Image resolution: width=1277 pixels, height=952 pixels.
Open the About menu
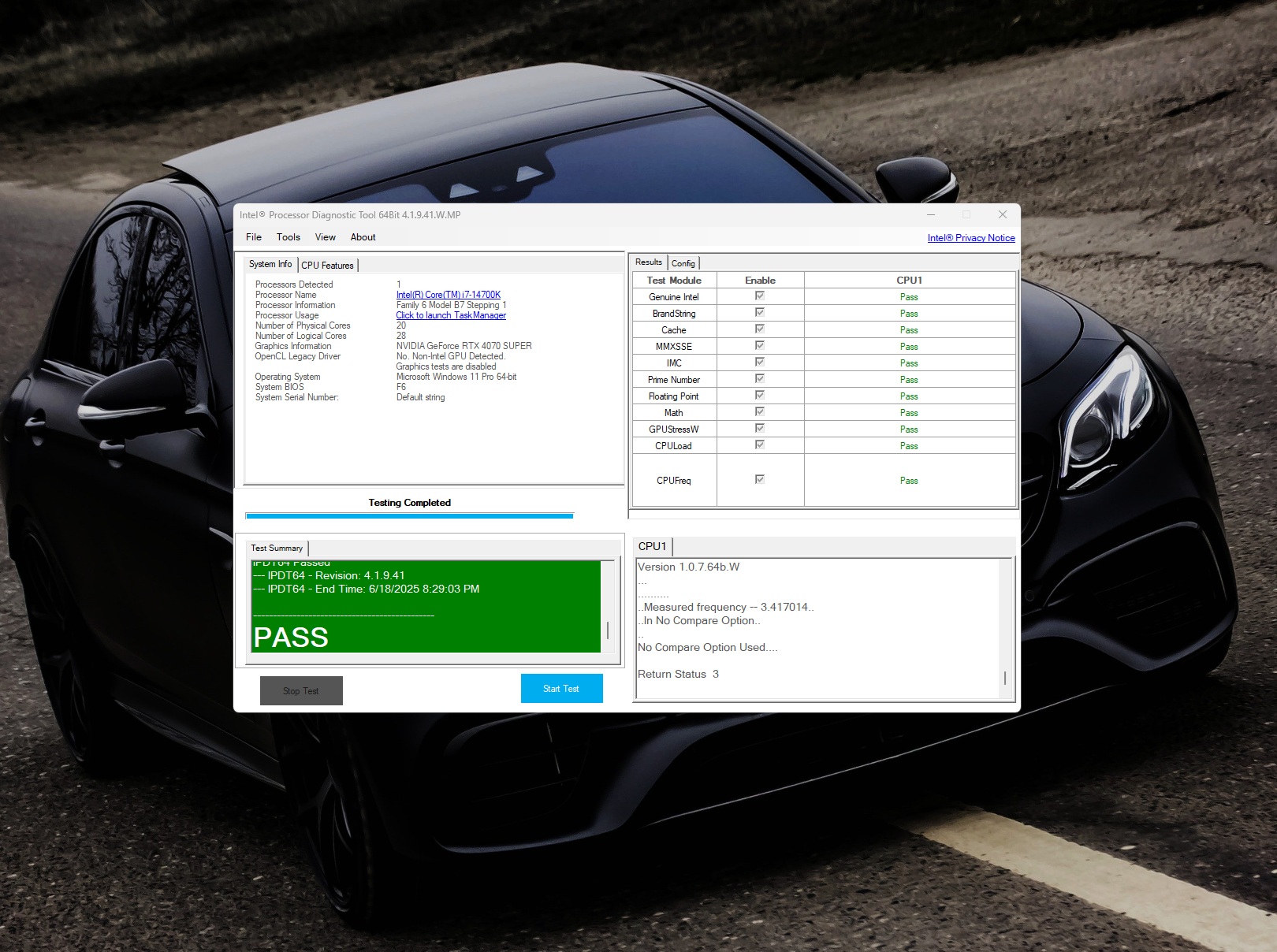(363, 237)
